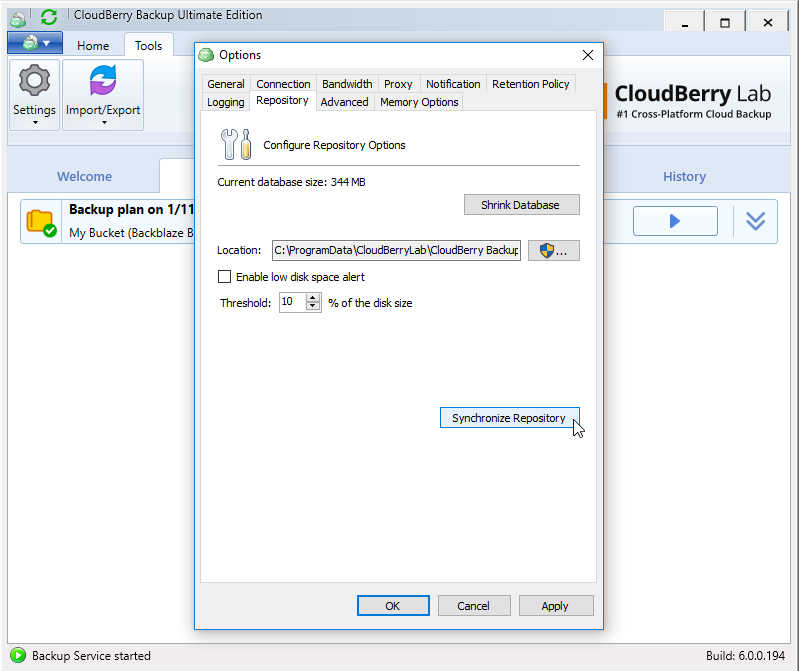The width and height of the screenshot is (799, 671).
Task: Cancel the Options dialog
Action: pyautogui.click(x=473, y=606)
